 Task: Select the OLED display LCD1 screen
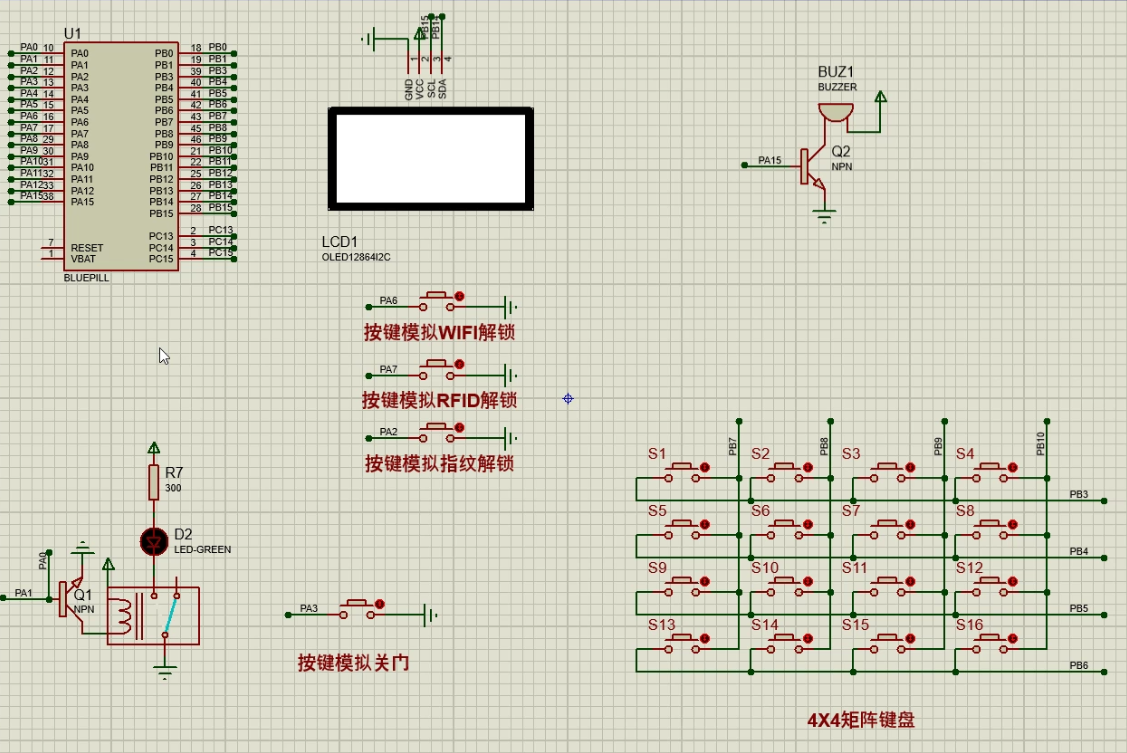(x=430, y=159)
